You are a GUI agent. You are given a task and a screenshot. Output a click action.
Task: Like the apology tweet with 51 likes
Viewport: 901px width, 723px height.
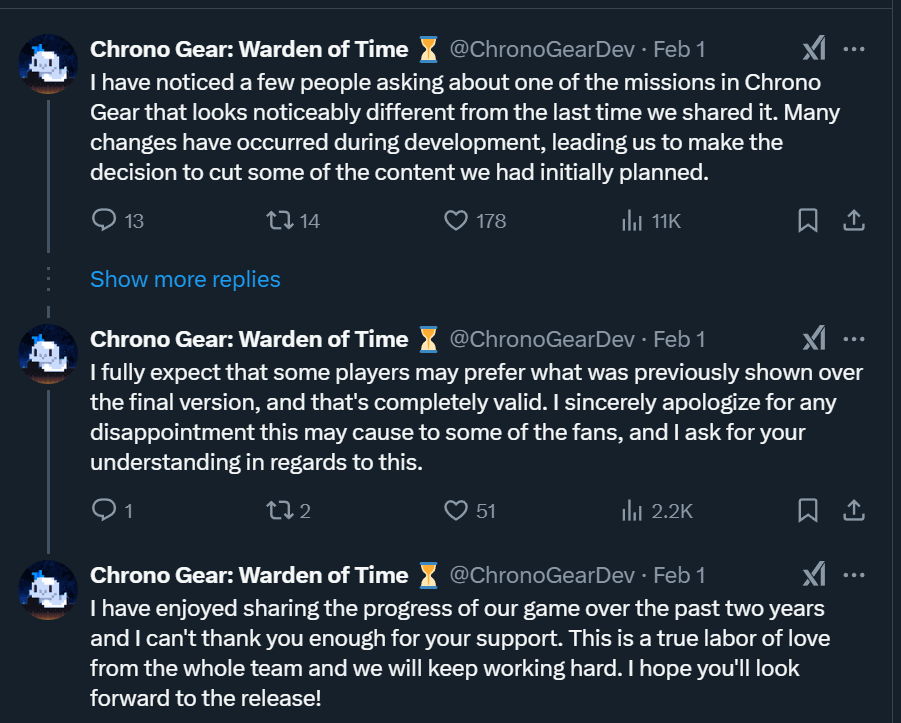(457, 510)
